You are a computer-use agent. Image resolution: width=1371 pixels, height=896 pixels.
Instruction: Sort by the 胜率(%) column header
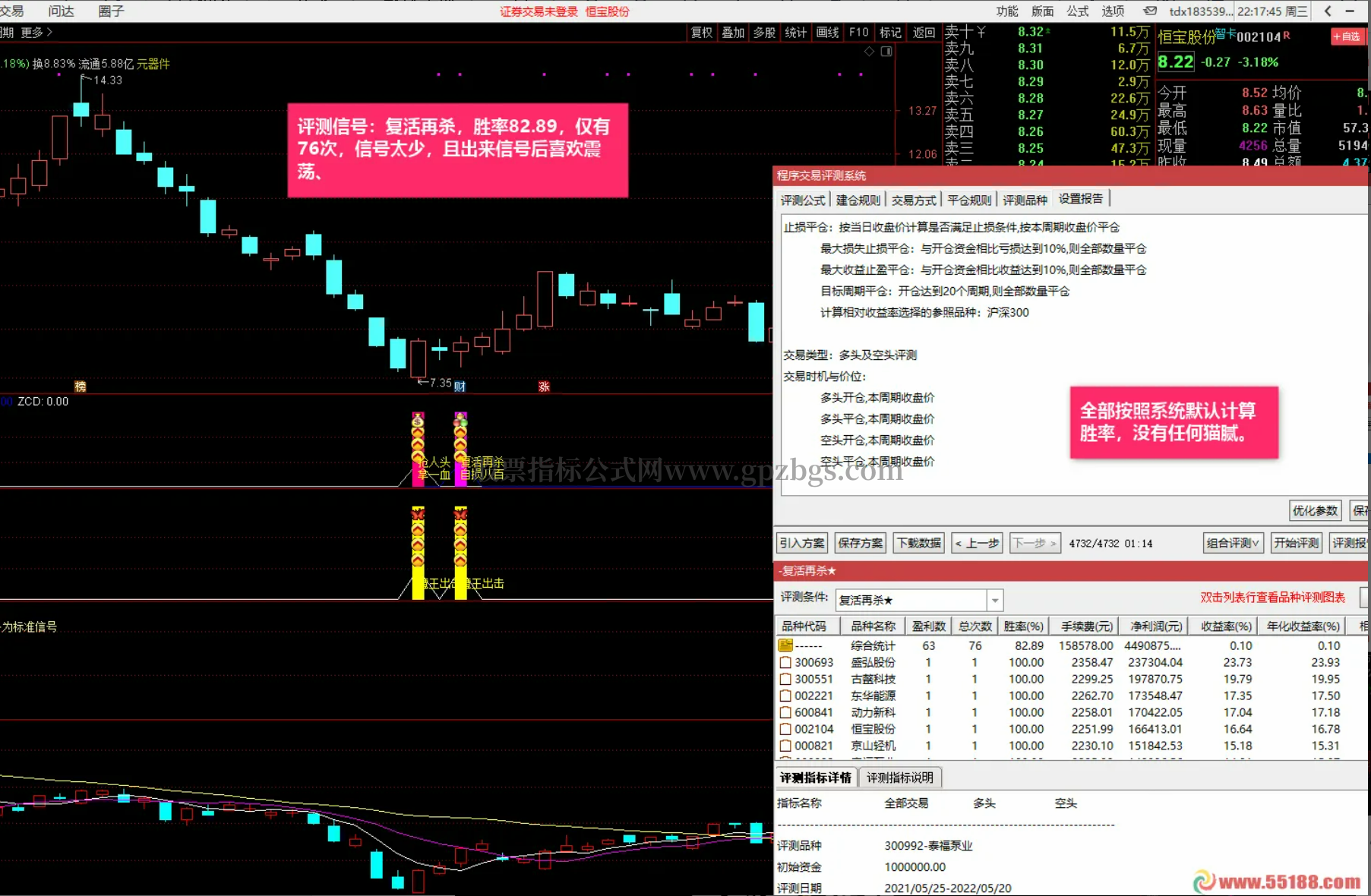pos(1023,626)
